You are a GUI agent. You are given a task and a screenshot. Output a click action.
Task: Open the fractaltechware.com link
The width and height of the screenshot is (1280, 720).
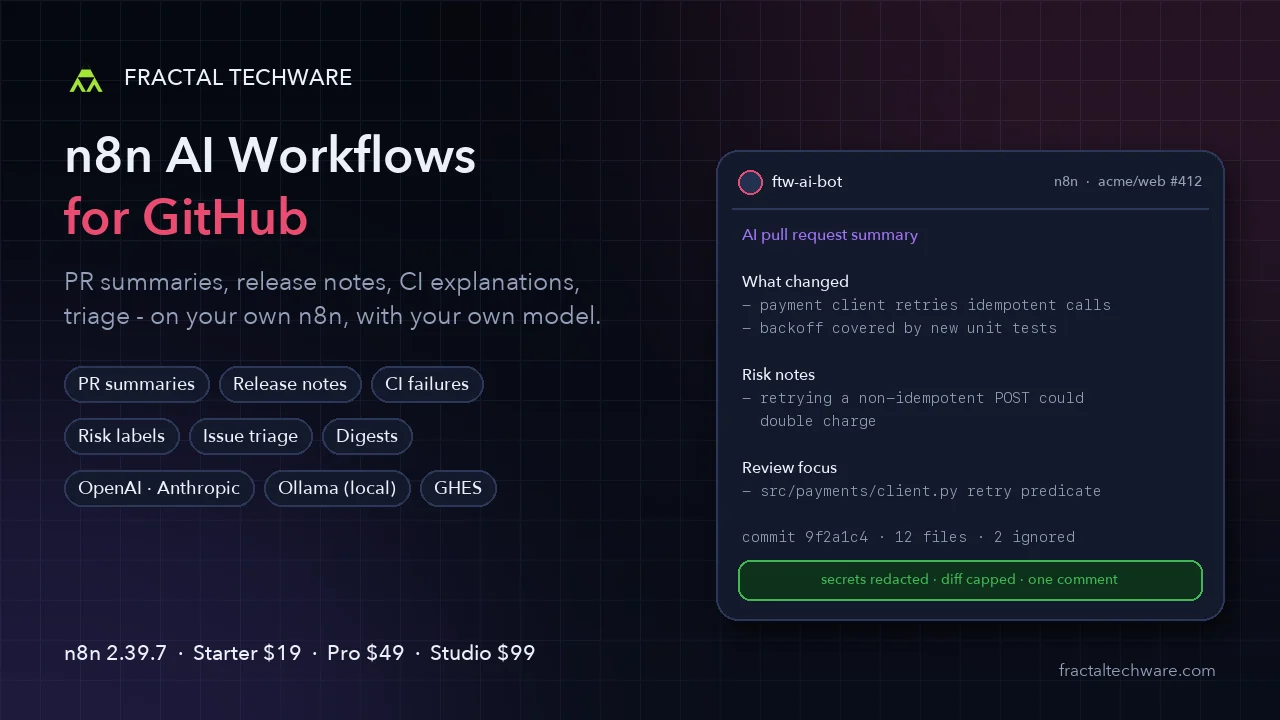(x=1137, y=671)
